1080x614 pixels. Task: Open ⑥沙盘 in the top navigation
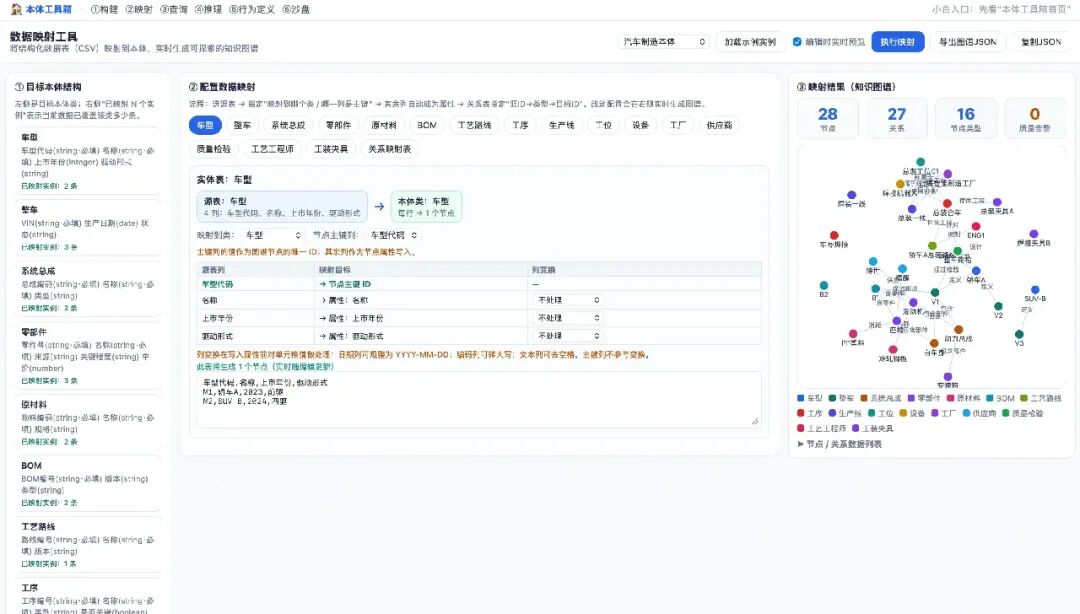(x=296, y=10)
